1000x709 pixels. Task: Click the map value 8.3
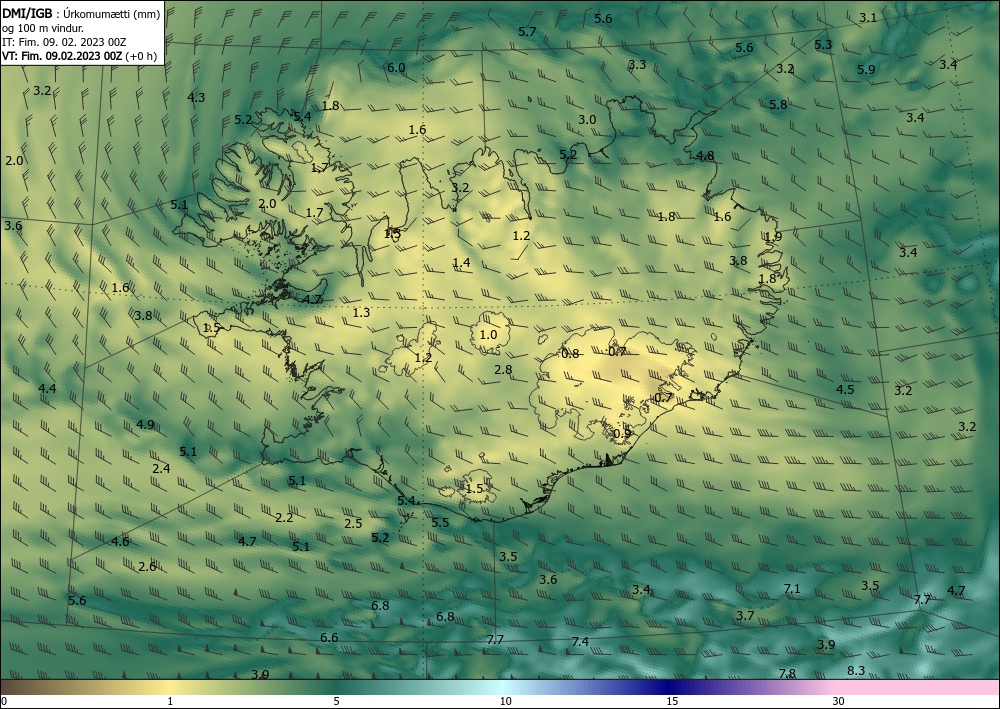point(856,671)
